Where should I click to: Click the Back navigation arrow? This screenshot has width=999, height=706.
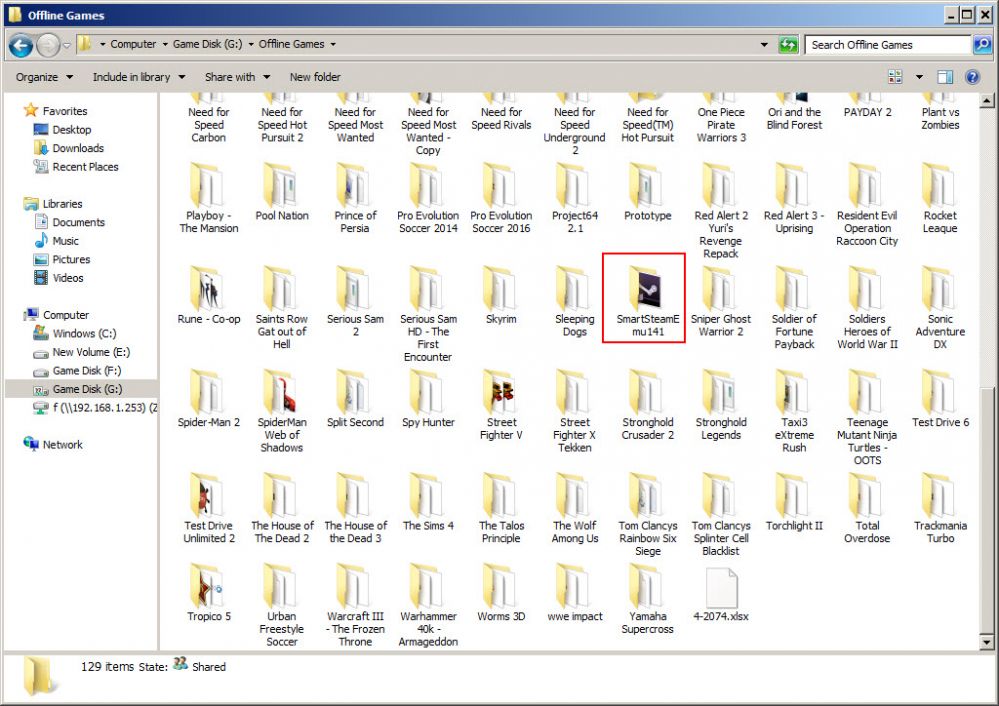(20, 45)
